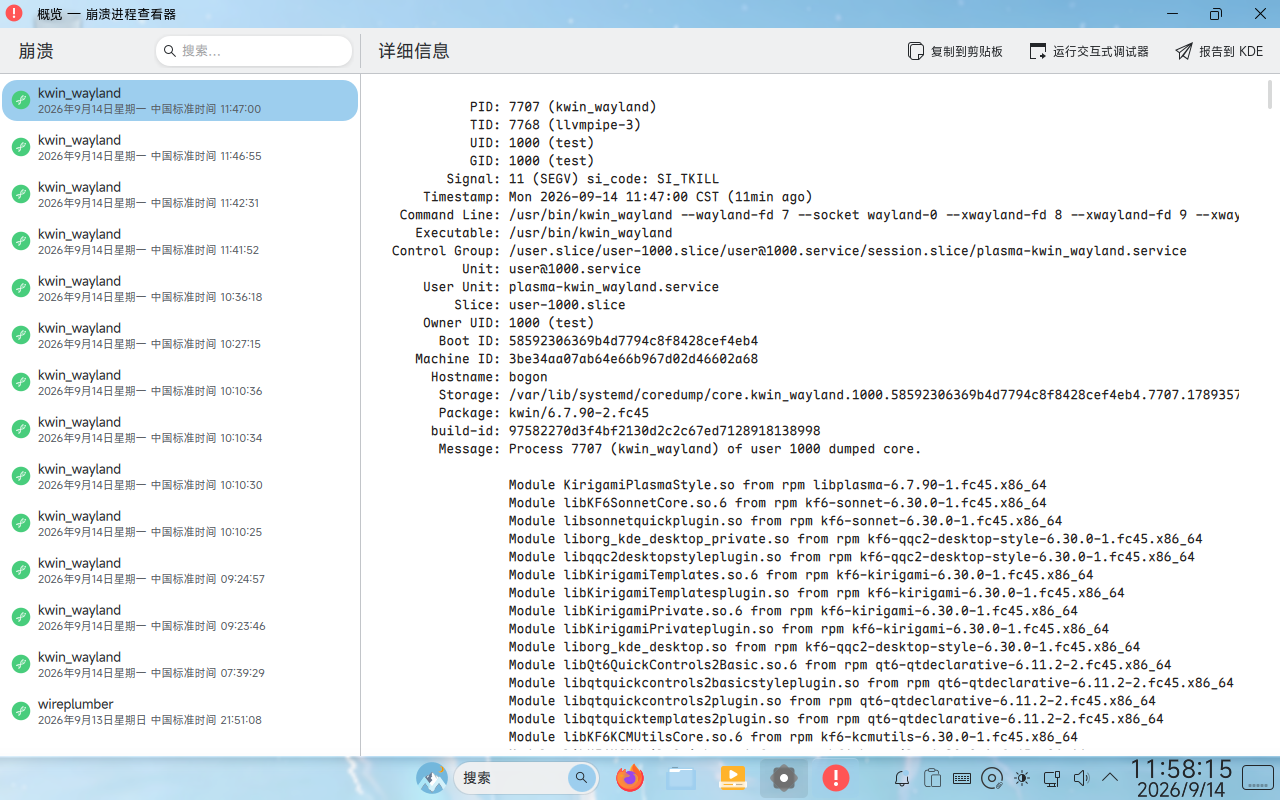This screenshot has width=1280, height=800.
Task: Open the system settings gear in the taskbar
Action: 784,778
